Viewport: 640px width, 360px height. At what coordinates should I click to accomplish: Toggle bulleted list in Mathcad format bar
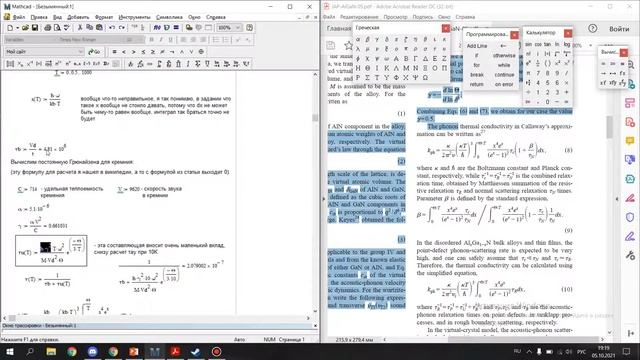[x=216, y=40]
